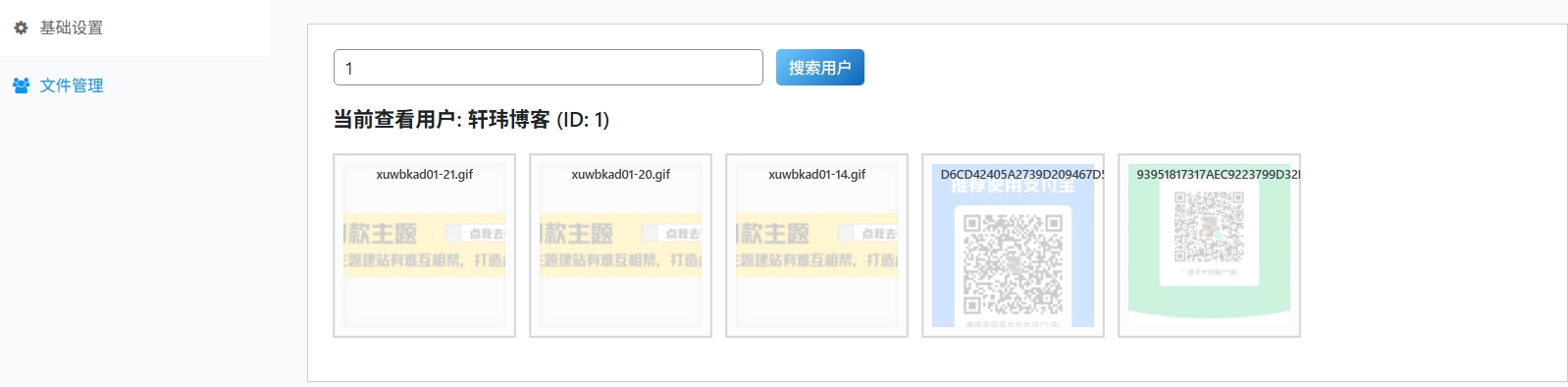
Task: Click the 当前查看用户: 轩玮博客 heading
Action: pyautogui.click(x=471, y=120)
